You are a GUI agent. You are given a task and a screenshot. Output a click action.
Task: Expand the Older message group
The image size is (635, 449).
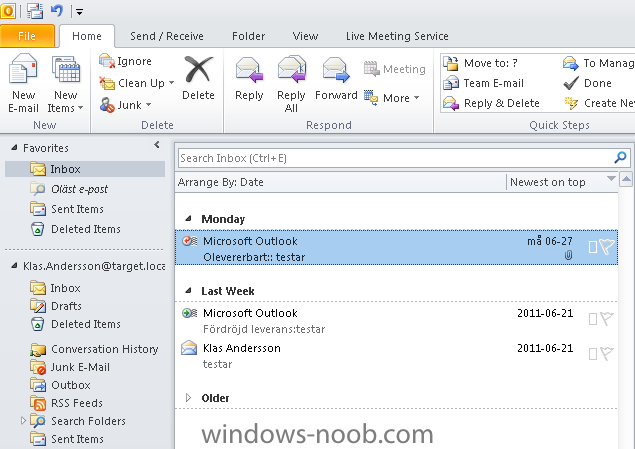[x=188, y=398]
